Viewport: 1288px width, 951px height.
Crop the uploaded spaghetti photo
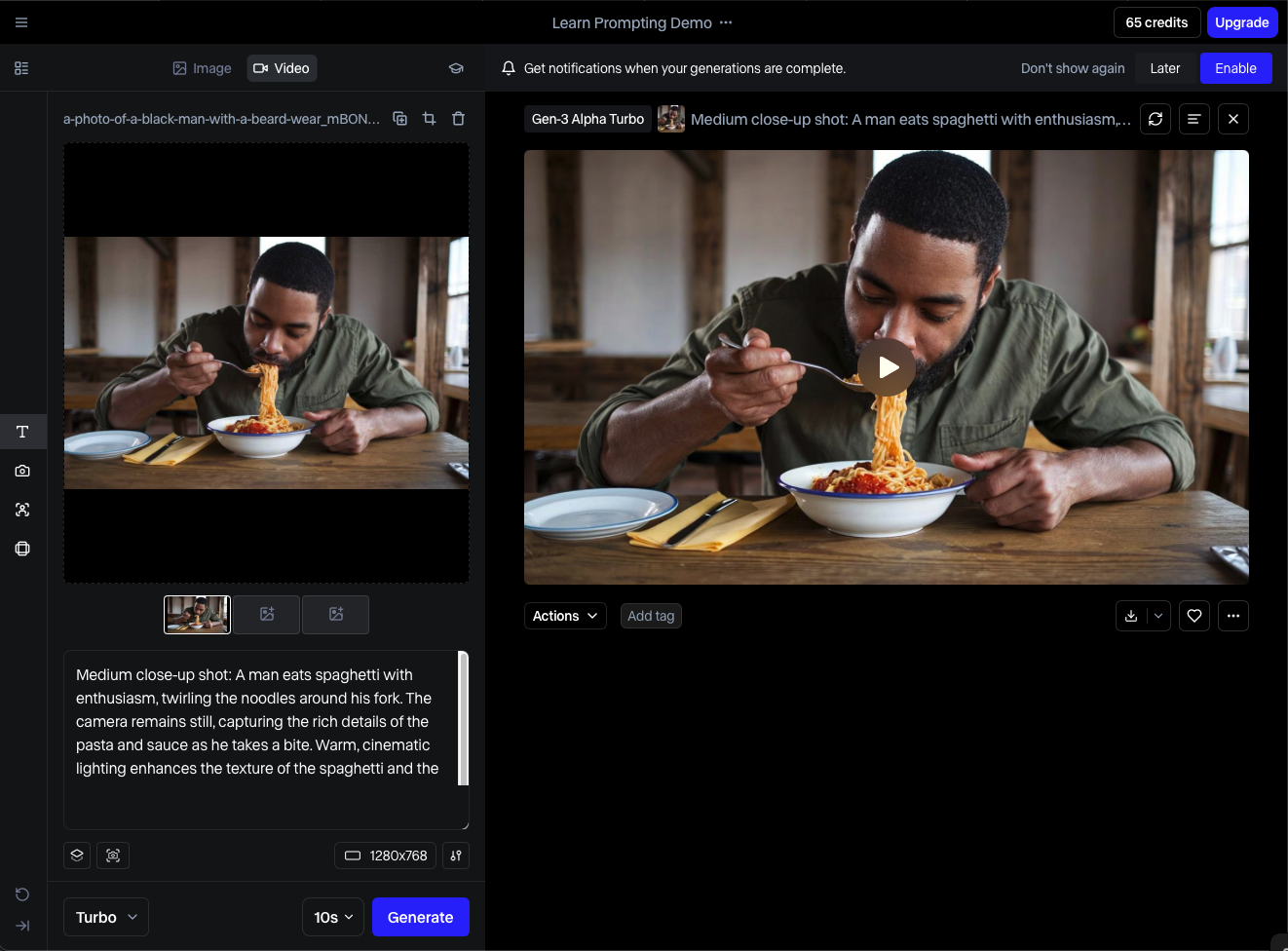pyautogui.click(x=429, y=118)
